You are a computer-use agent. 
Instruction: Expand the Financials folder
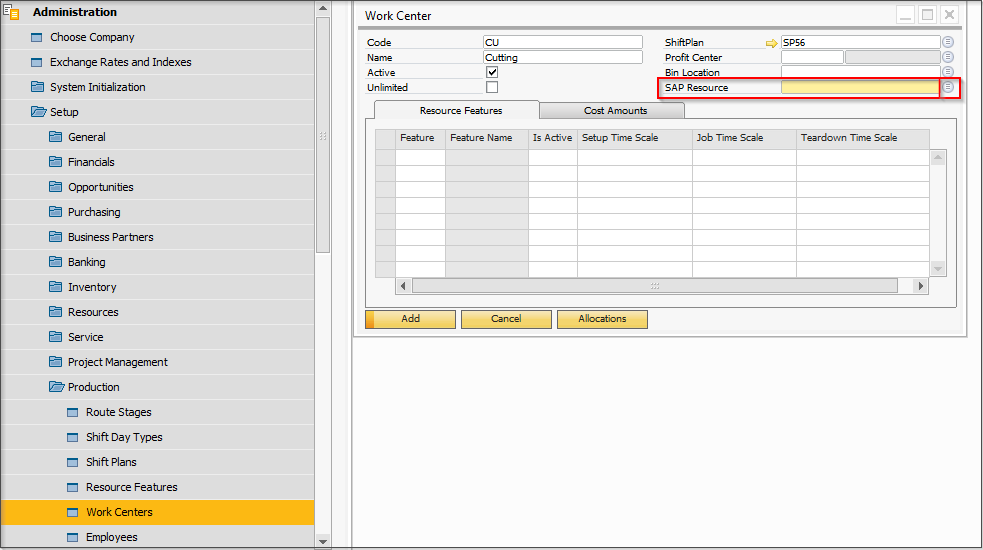click(56, 162)
